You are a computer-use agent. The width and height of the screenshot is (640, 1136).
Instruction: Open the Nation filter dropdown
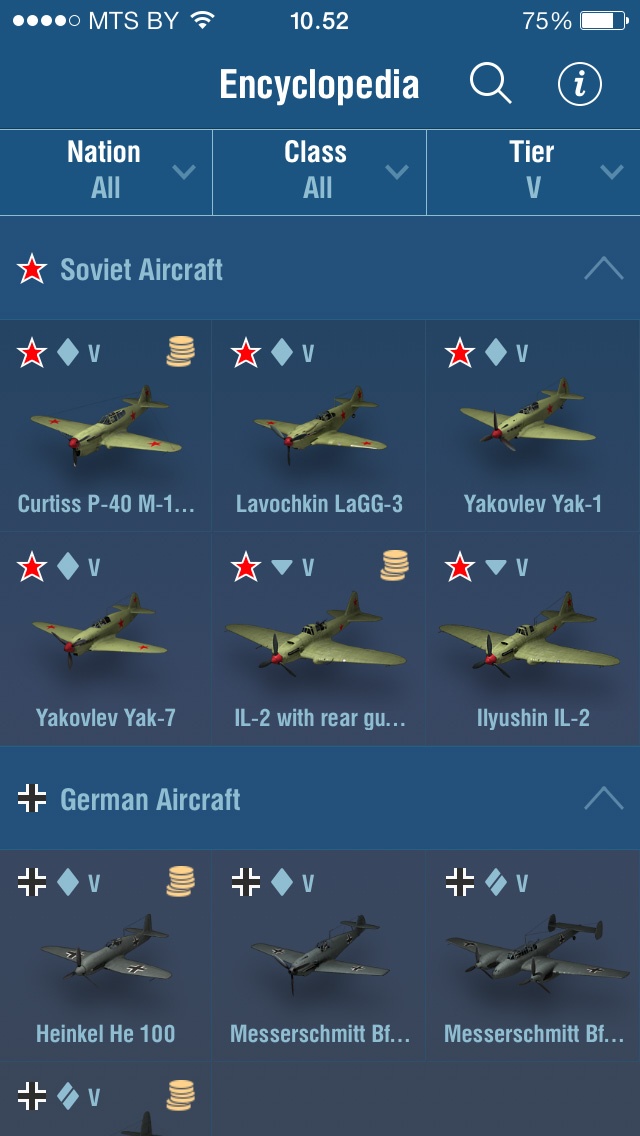(106, 172)
